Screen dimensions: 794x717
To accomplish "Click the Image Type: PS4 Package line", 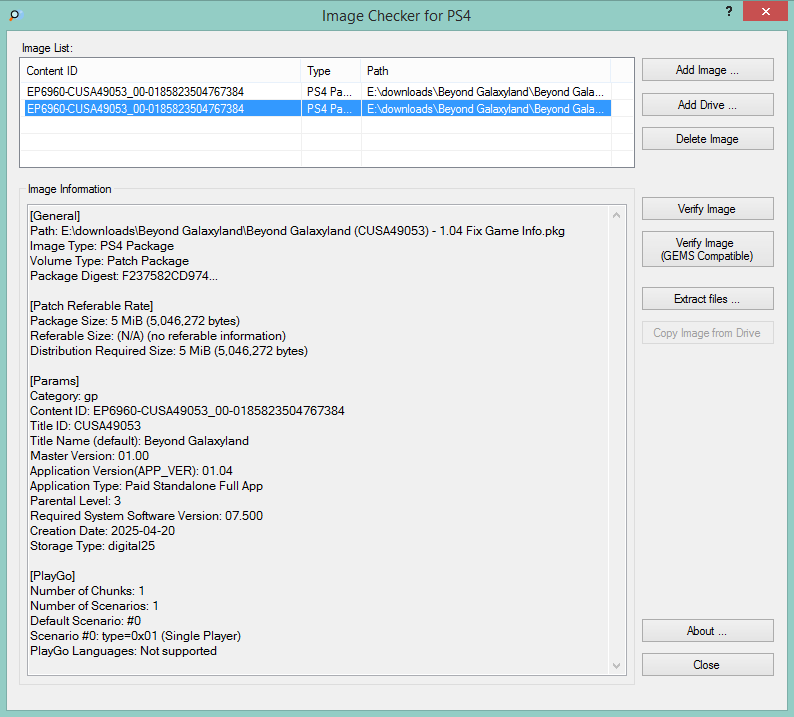I will pyautogui.click(x=102, y=246).
